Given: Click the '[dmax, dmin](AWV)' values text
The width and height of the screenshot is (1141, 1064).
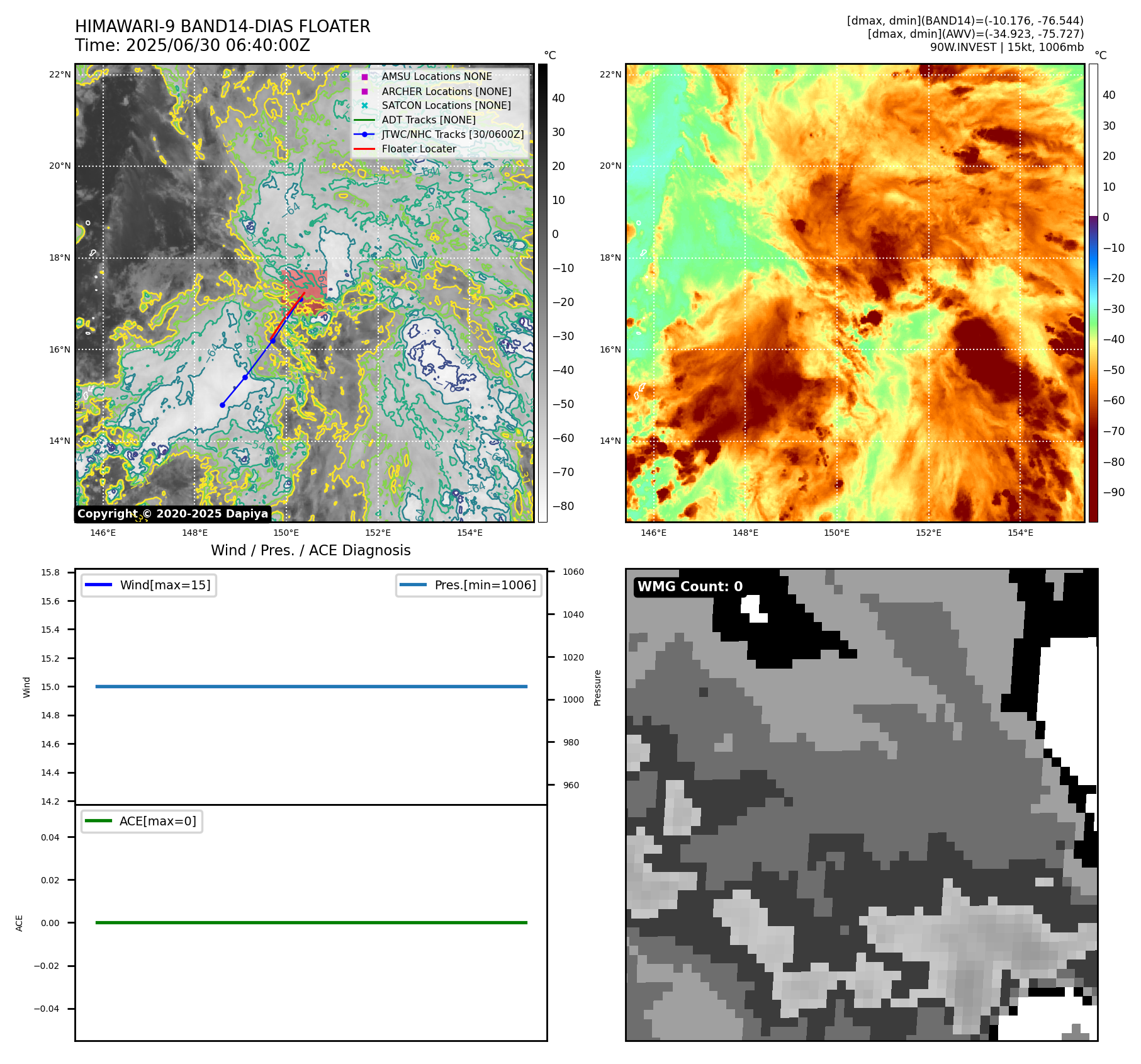Looking at the screenshot, I should coord(975,34).
